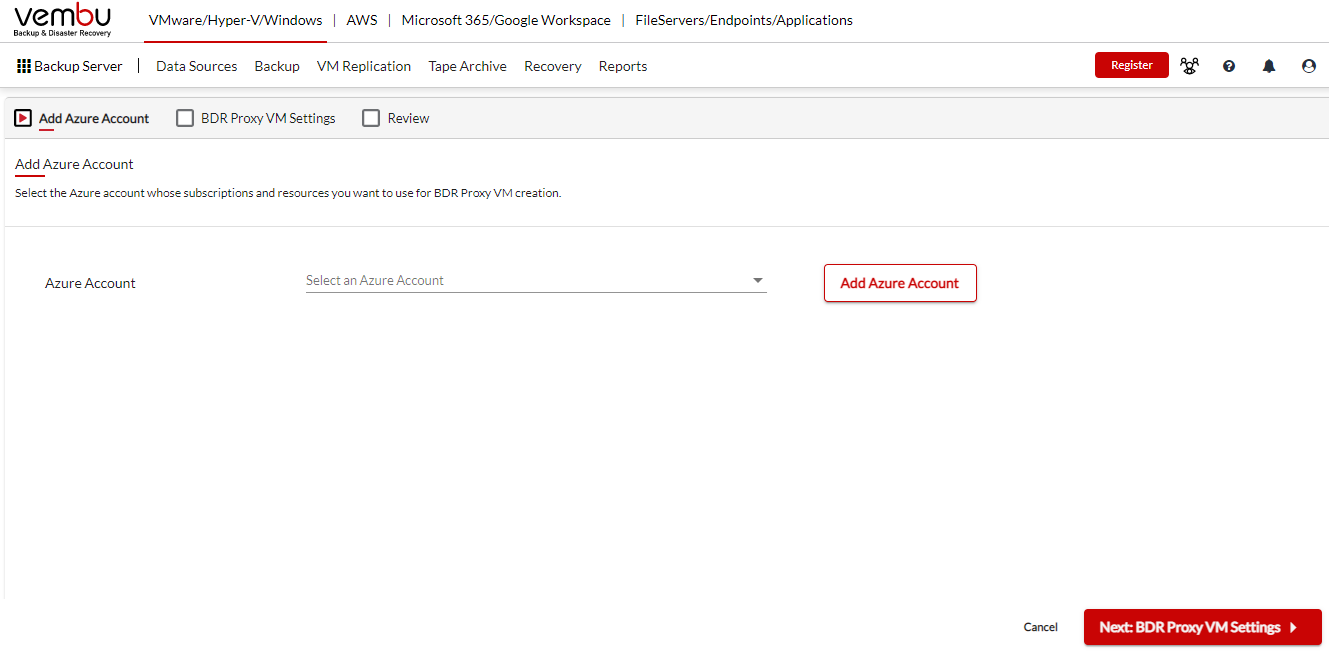The width and height of the screenshot is (1329, 651).
Task: Open the VM Replication menu
Action: point(364,66)
